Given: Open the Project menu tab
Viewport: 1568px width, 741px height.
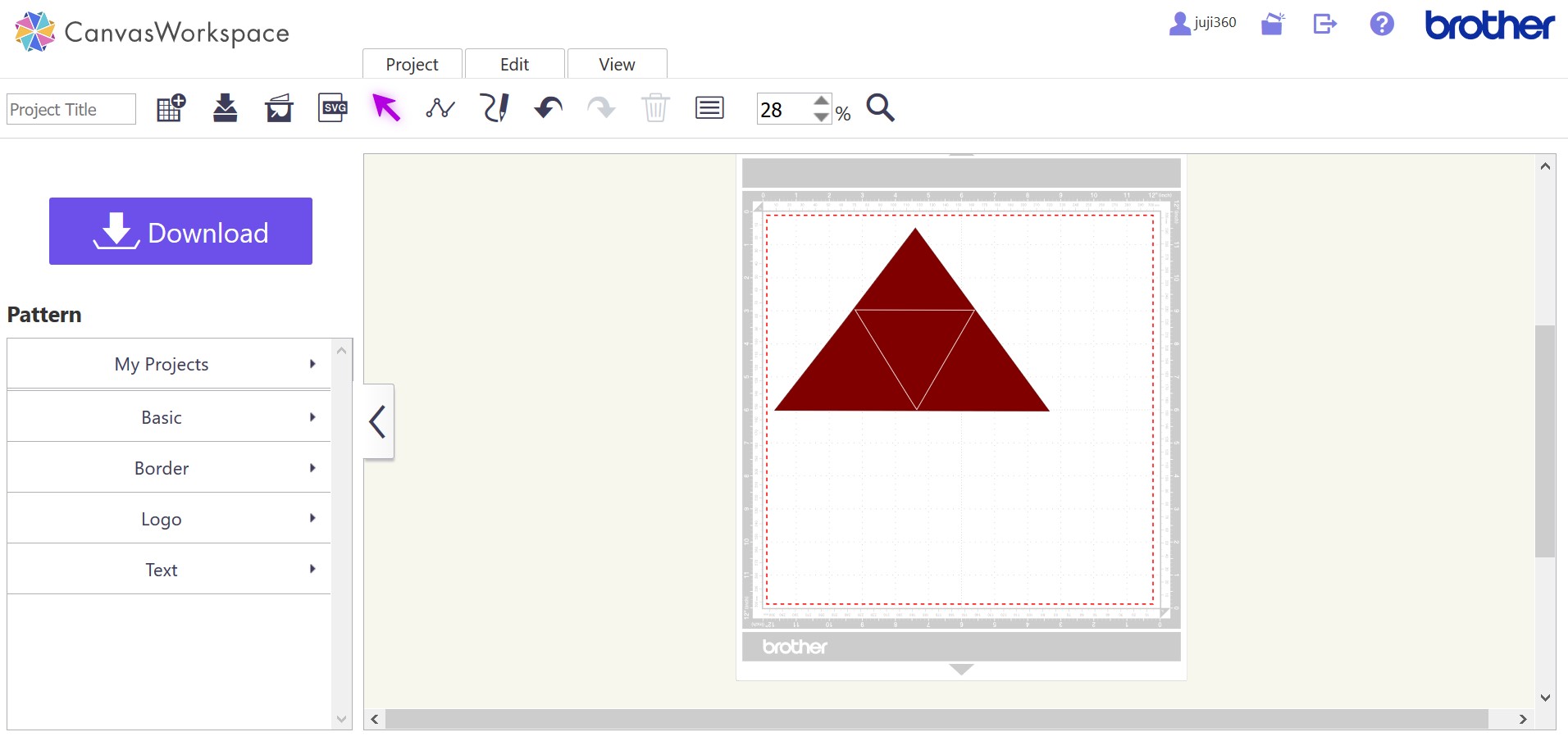Looking at the screenshot, I should (413, 64).
